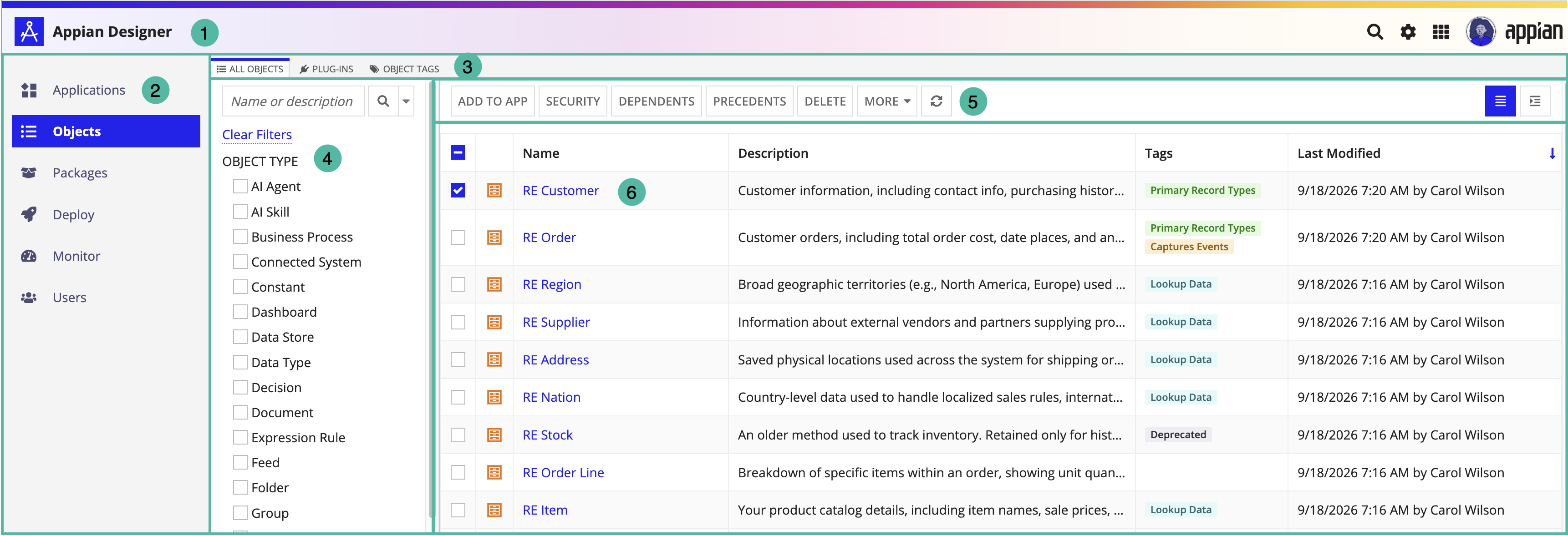Focus the Name or description search field
This screenshot has width=1568, height=536.
[293, 101]
